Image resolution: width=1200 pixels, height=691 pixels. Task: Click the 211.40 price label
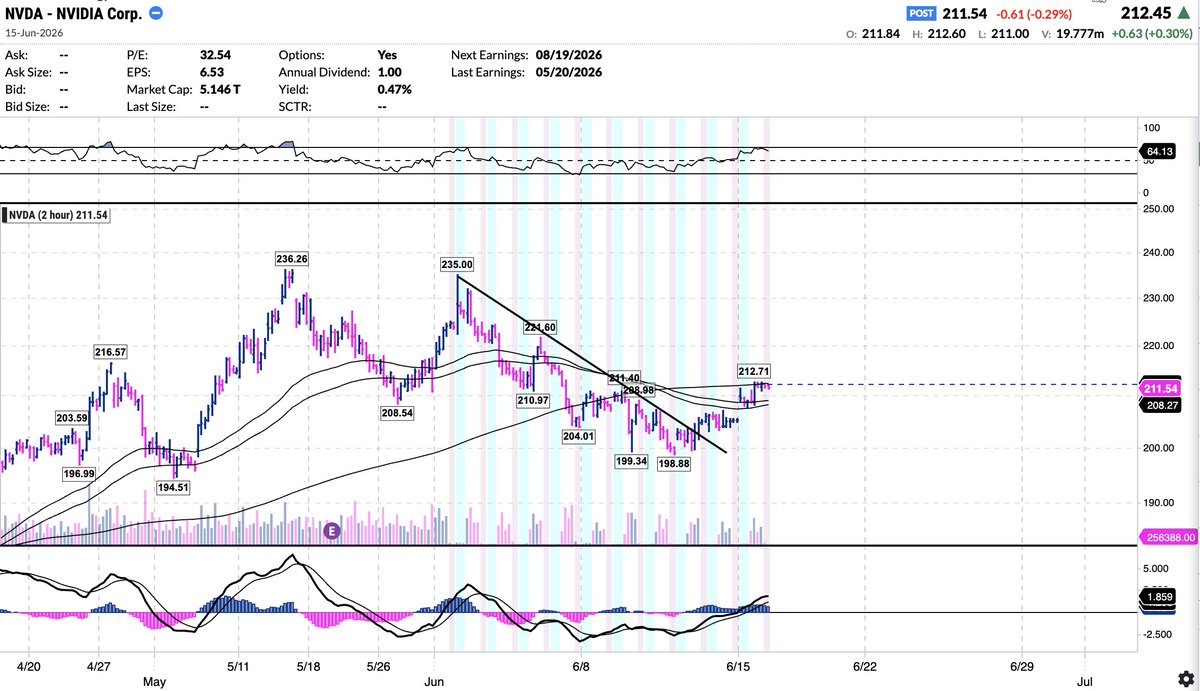[x=624, y=377]
